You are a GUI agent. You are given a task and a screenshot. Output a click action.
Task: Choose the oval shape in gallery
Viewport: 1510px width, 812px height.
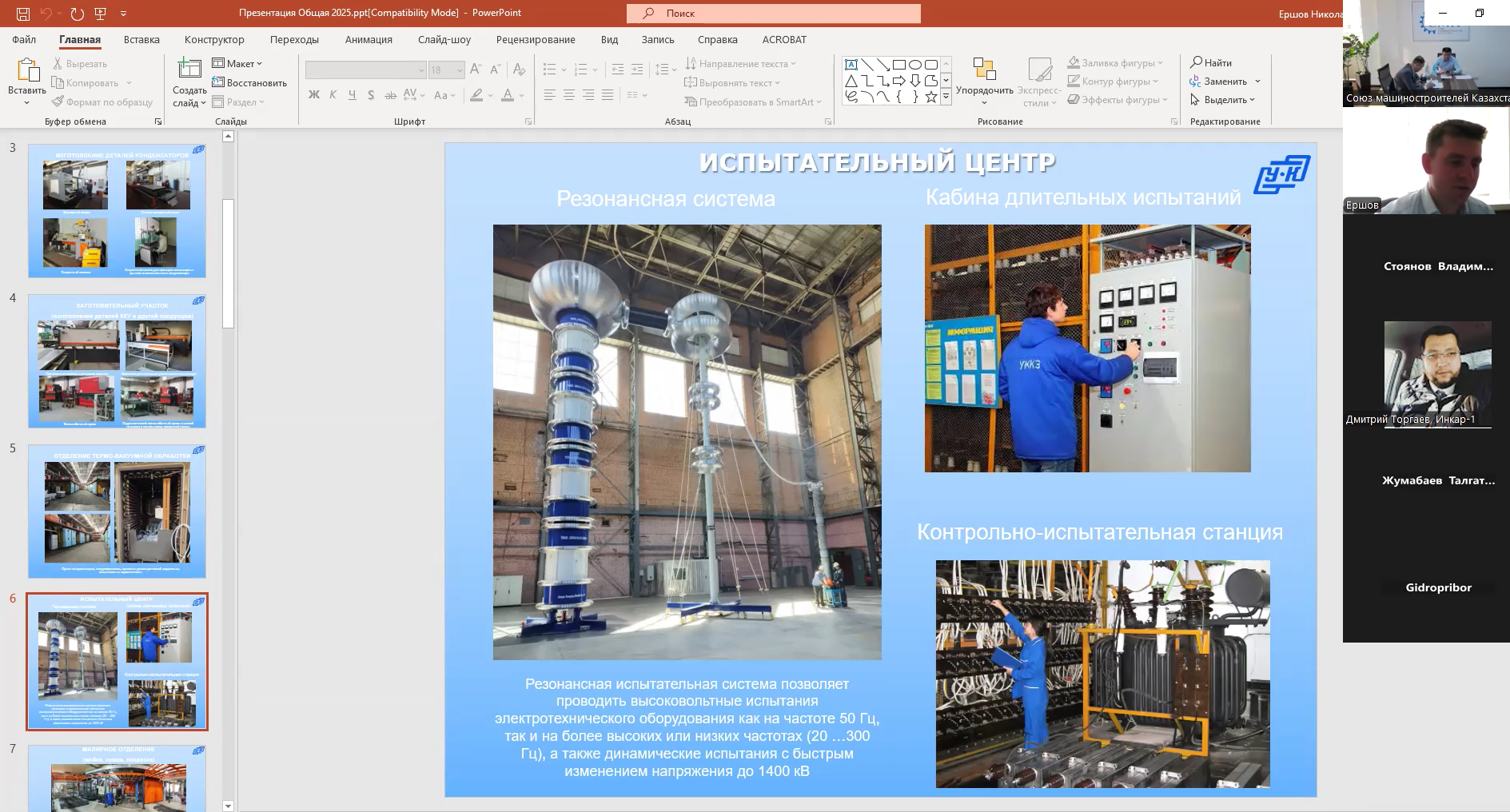coord(915,65)
